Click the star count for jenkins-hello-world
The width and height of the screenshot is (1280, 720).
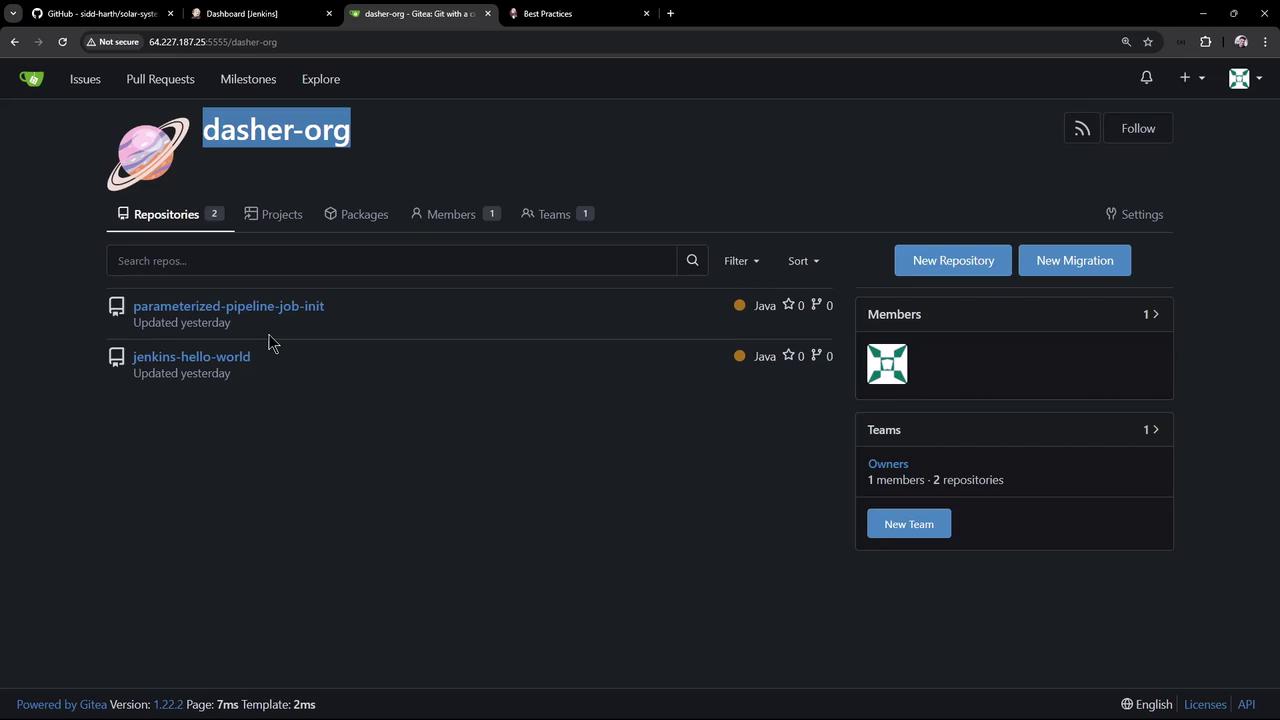(793, 356)
